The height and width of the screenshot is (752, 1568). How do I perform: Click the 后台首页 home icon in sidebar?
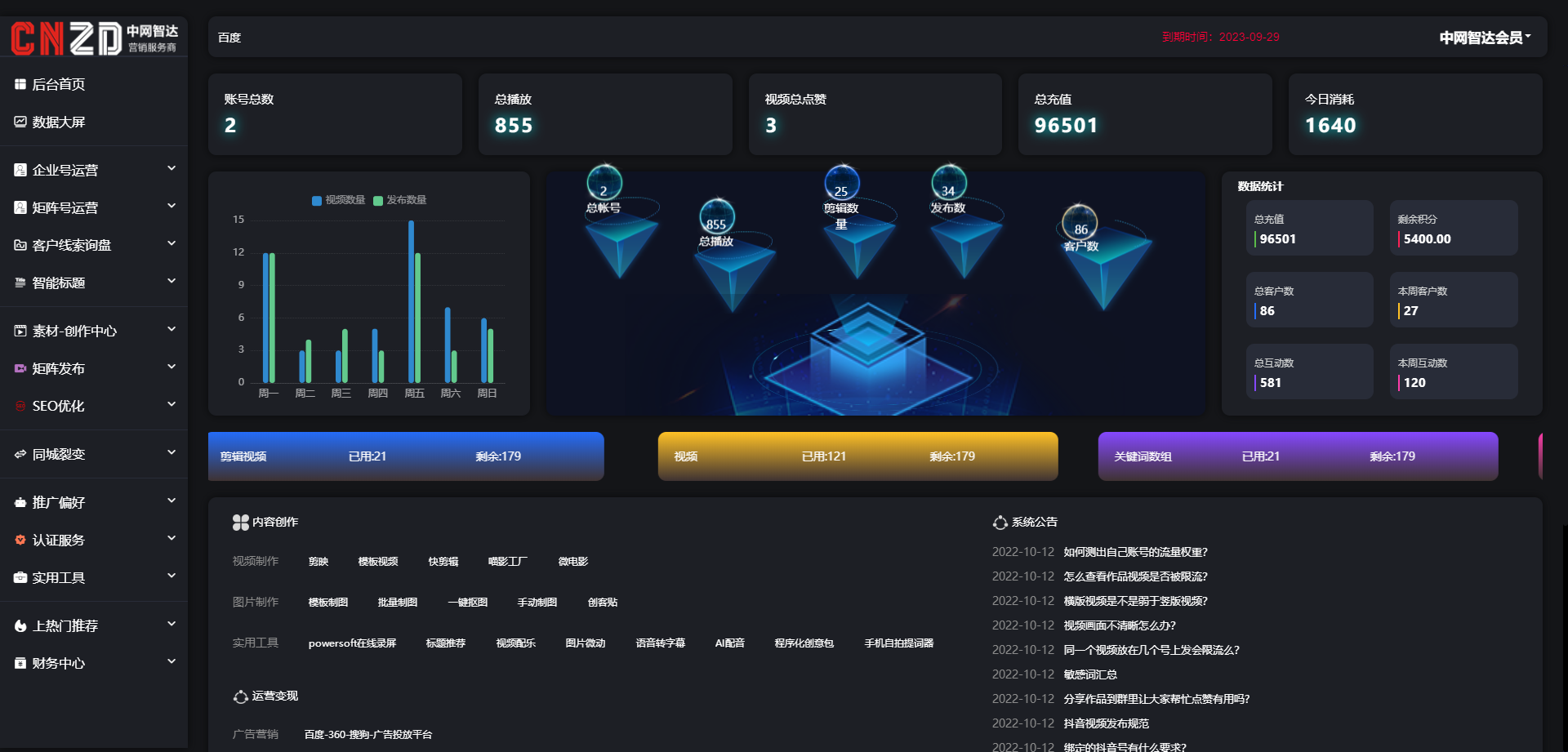pyautogui.click(x=20, y=84)
